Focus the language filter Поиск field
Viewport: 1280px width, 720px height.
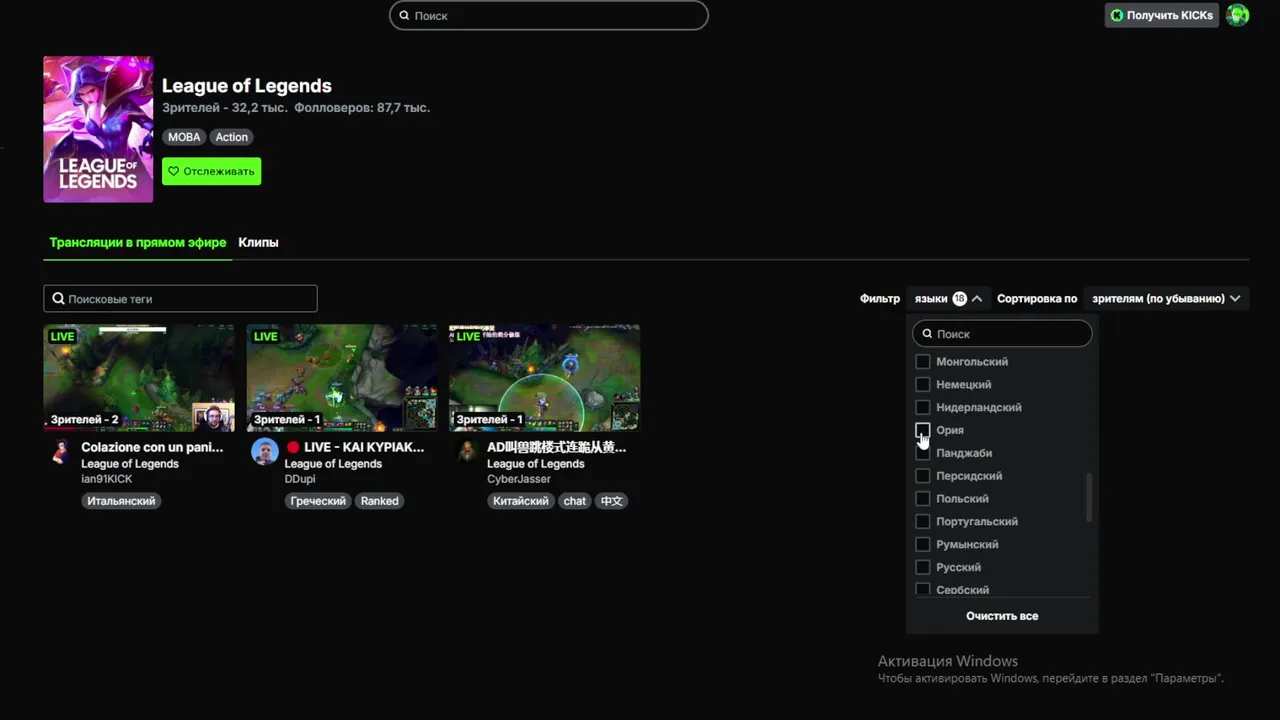pyautogui.click(x=1002, y=334)
